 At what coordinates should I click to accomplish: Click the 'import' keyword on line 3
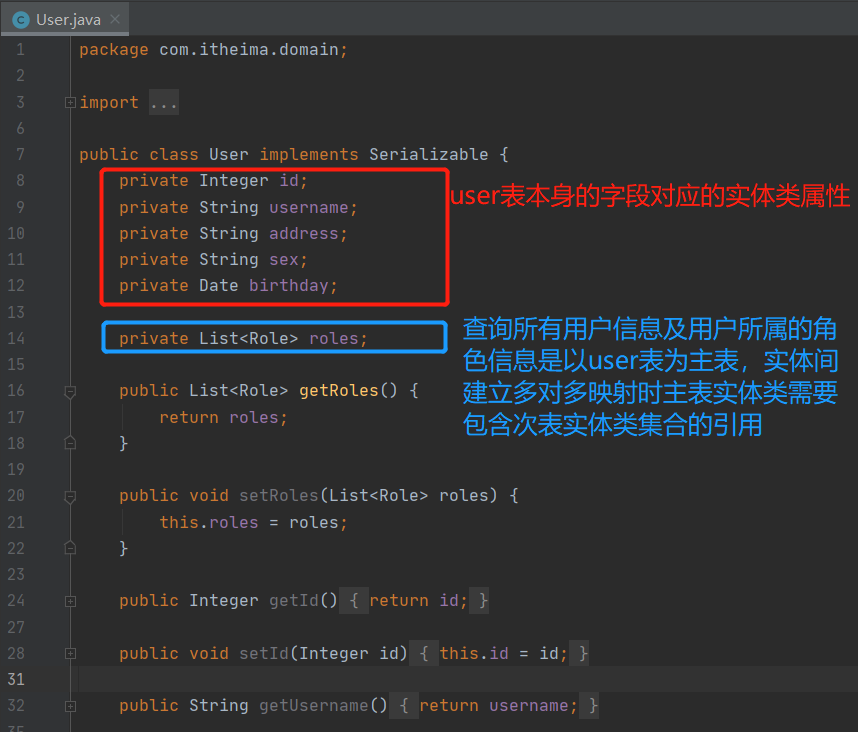109,102
